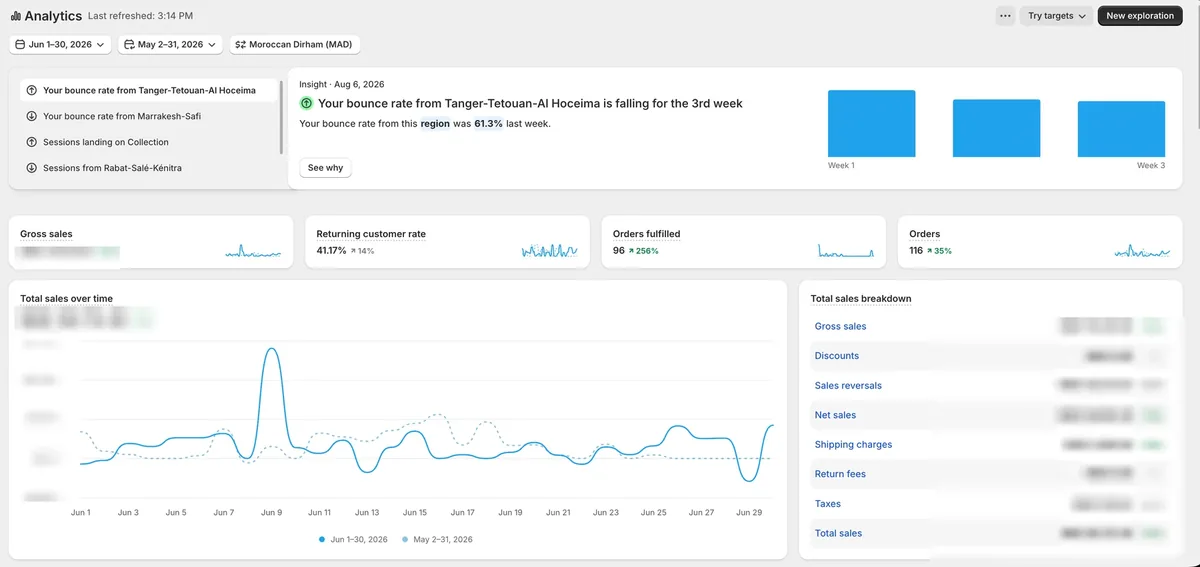Click the down-arrow icon beside Marrakesh-Safi insight
Screen dimensions: 1200x567
pos(32,116)
